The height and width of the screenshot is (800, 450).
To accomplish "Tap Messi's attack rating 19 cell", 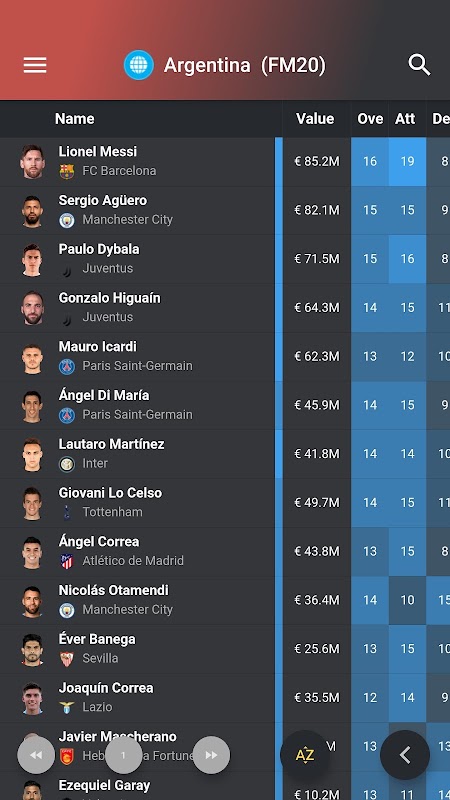I will [x=407, y=162].
